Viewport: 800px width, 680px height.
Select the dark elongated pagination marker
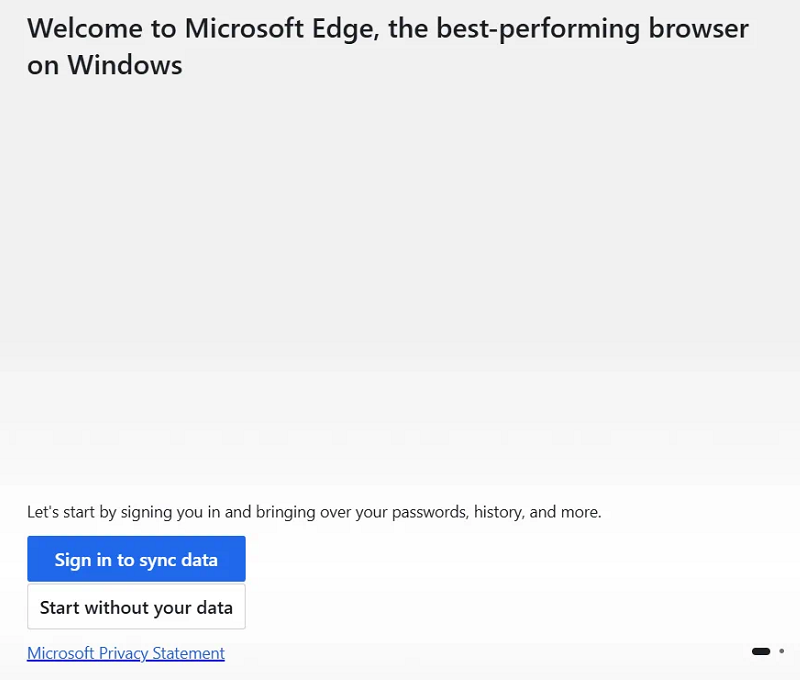click(x=761, y=651)
